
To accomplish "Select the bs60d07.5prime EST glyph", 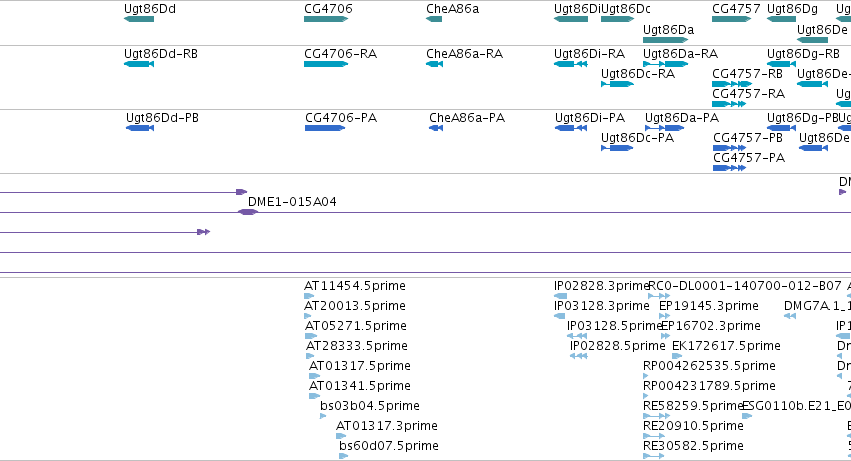I will [x=343, y=456].
